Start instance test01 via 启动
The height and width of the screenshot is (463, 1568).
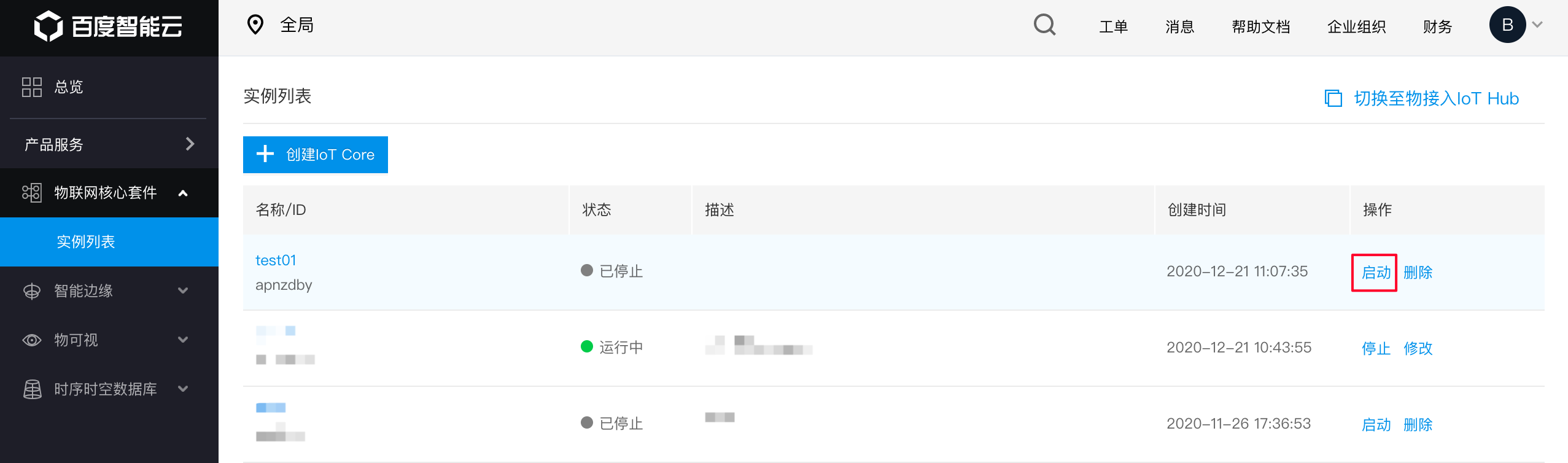(1376, 273)
